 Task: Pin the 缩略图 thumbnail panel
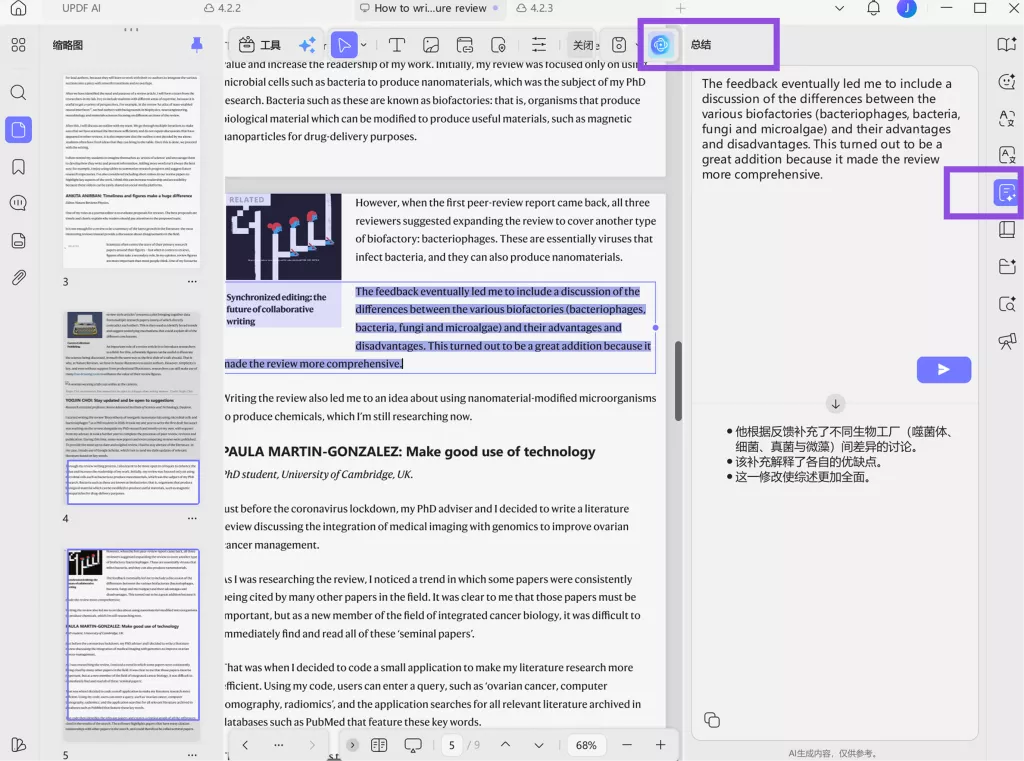(x=196, y=44)
